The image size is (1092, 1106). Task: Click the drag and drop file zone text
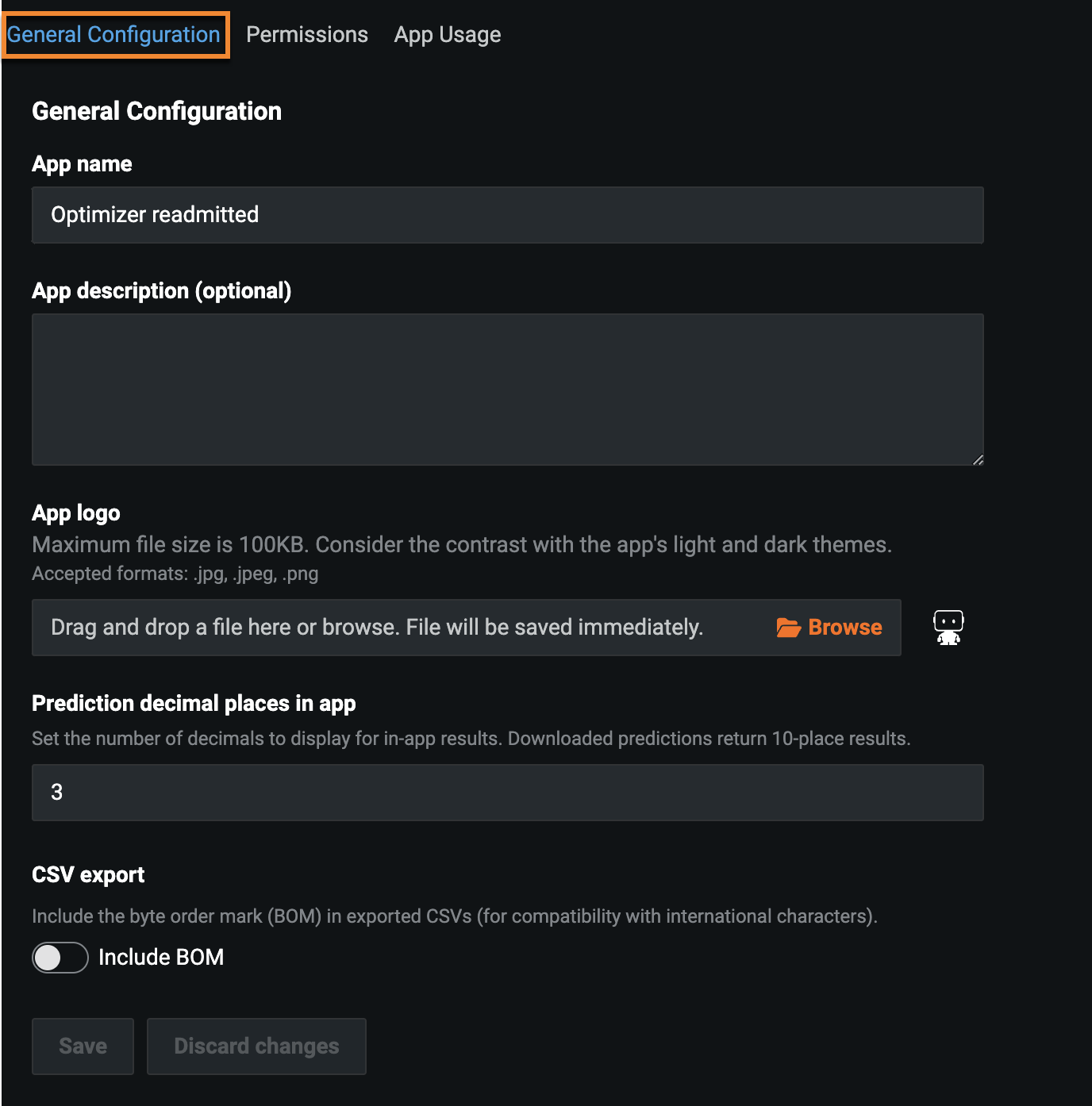tap(377, 628)
